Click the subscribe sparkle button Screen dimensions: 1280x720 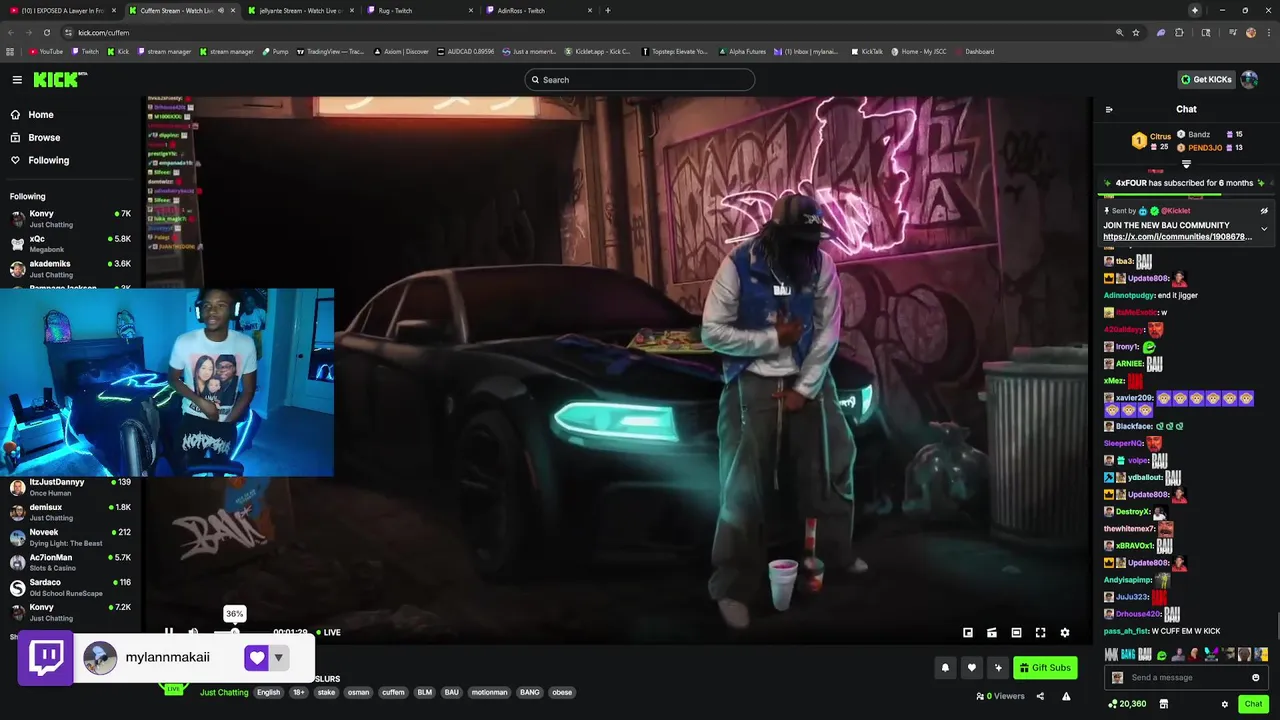point(997,668)
